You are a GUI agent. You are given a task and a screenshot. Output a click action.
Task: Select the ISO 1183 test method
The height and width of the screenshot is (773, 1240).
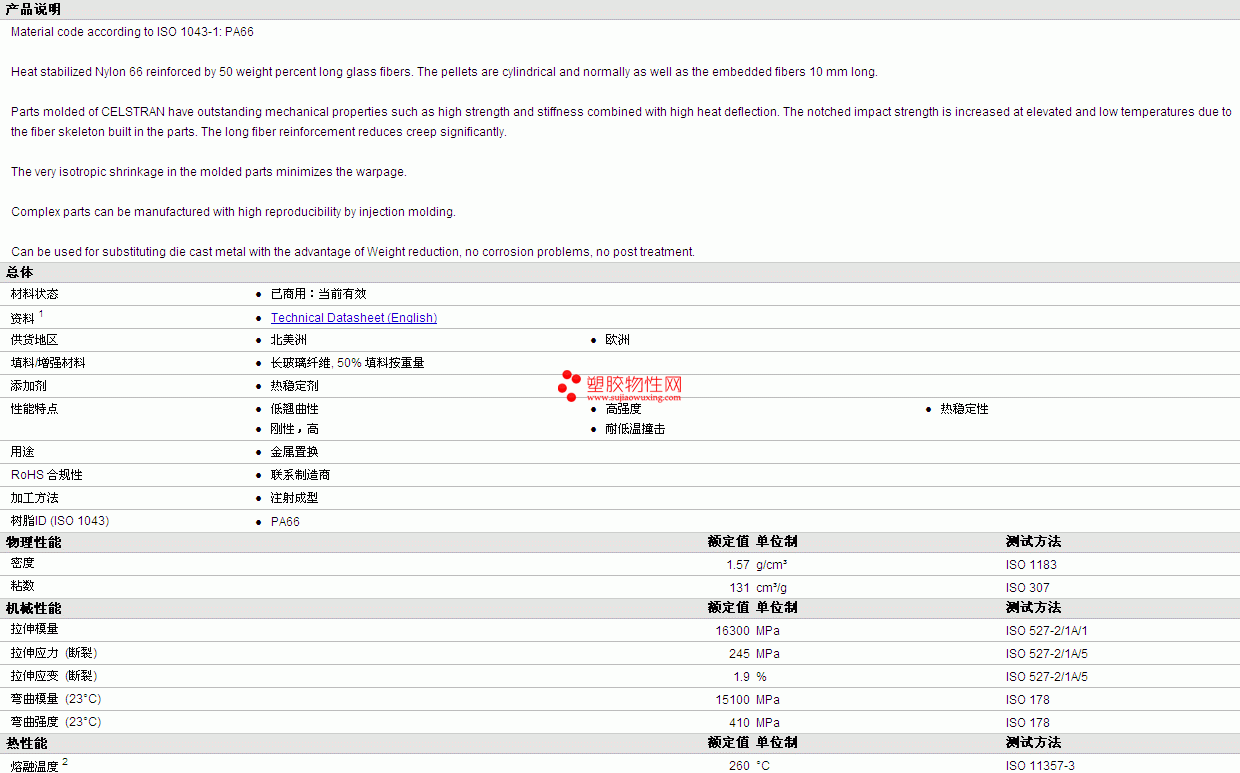1031,565
